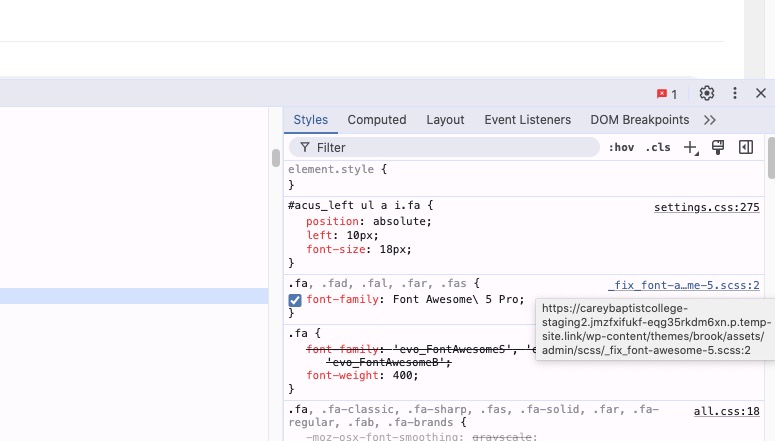Toggle the rendering emulations paintbrush icon
Screen dimensions: 775x441
[718, 147]
